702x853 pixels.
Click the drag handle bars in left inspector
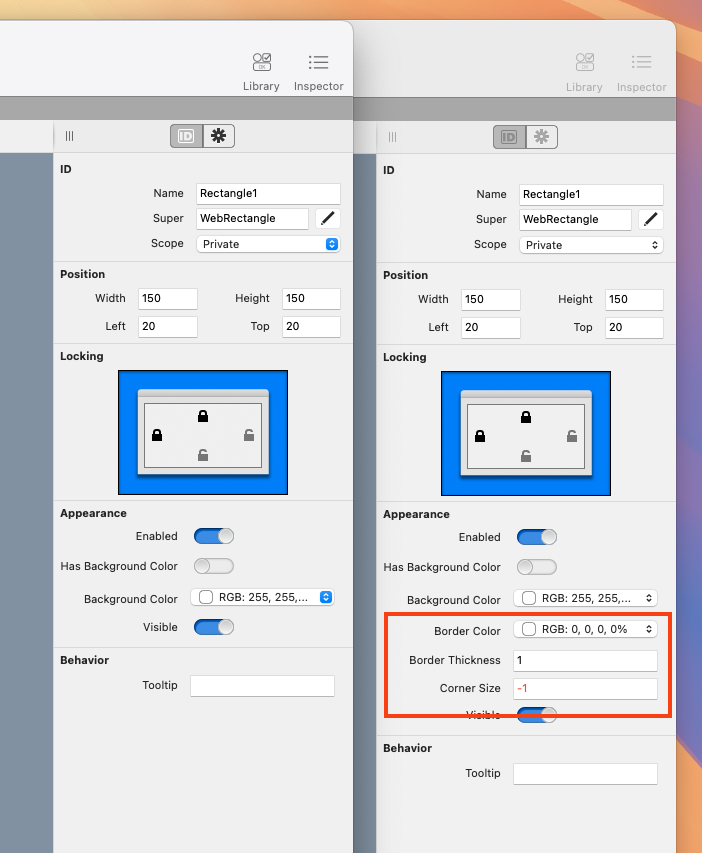point(70,136)
